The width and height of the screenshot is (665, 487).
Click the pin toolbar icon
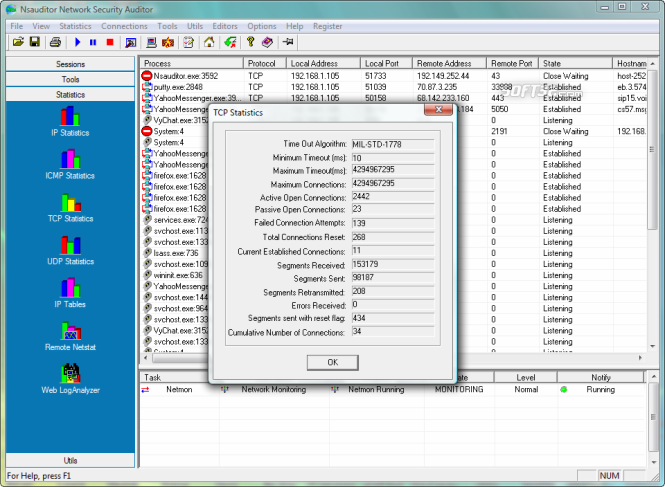coord(288,42)
